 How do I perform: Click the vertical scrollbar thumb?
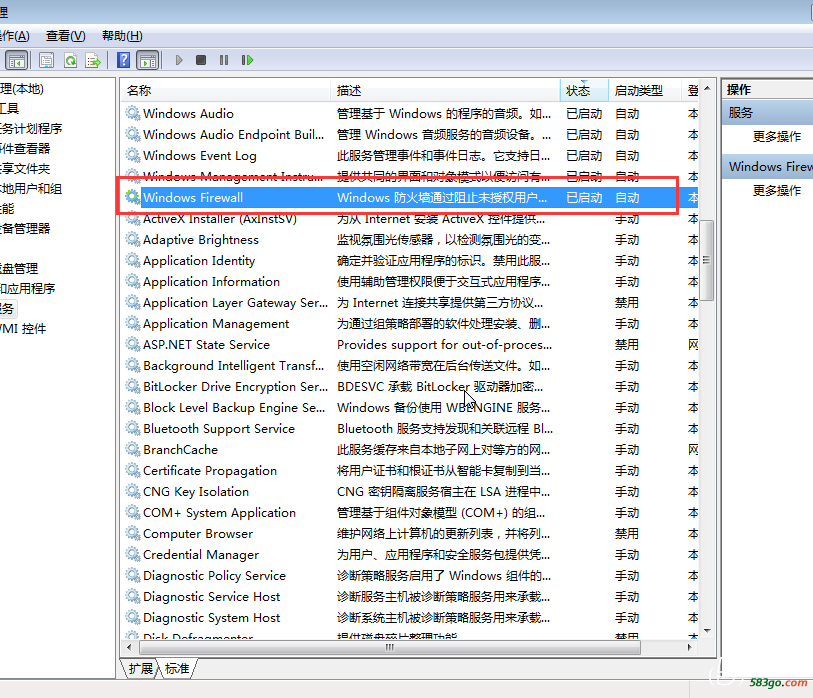707,260
